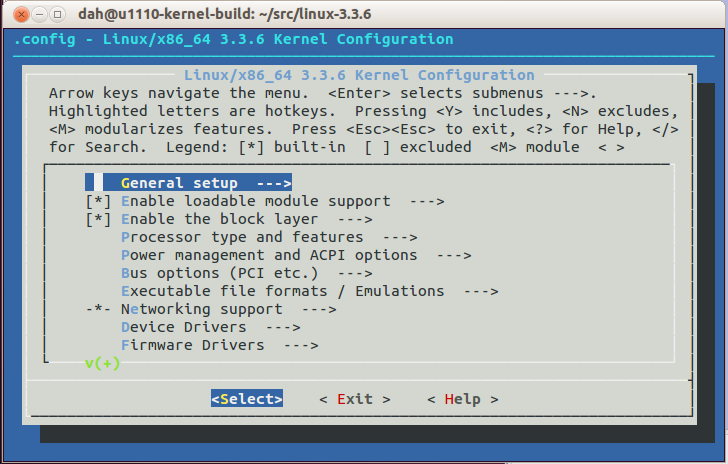The height and width of the screenshot is (464, 728).
Task: Click the -*- marker beside Networking support
Action: click(98, 309)
